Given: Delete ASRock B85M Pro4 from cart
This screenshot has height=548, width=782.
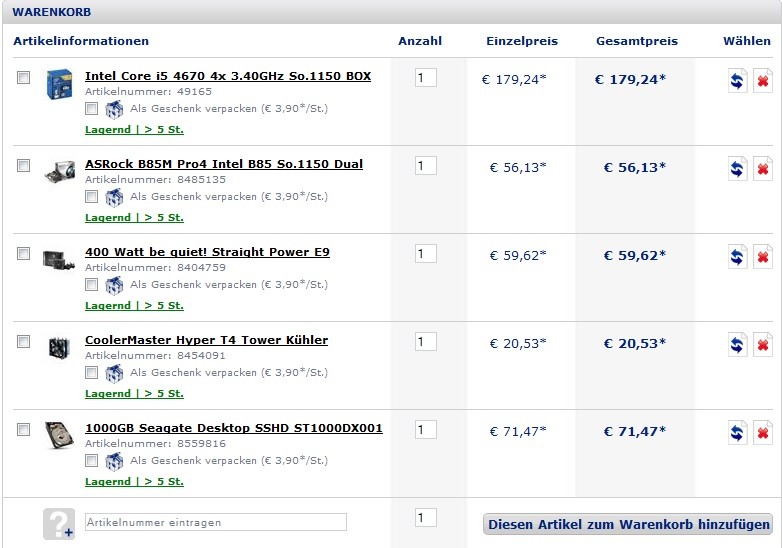Looking at the screenshot, I should tap(763, 169).
